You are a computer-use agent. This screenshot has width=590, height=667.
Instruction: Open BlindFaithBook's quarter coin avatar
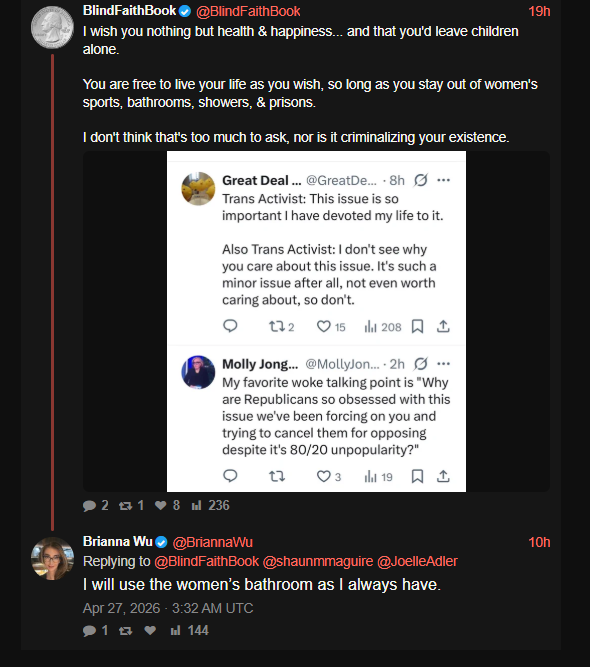[x=52, y=27]
